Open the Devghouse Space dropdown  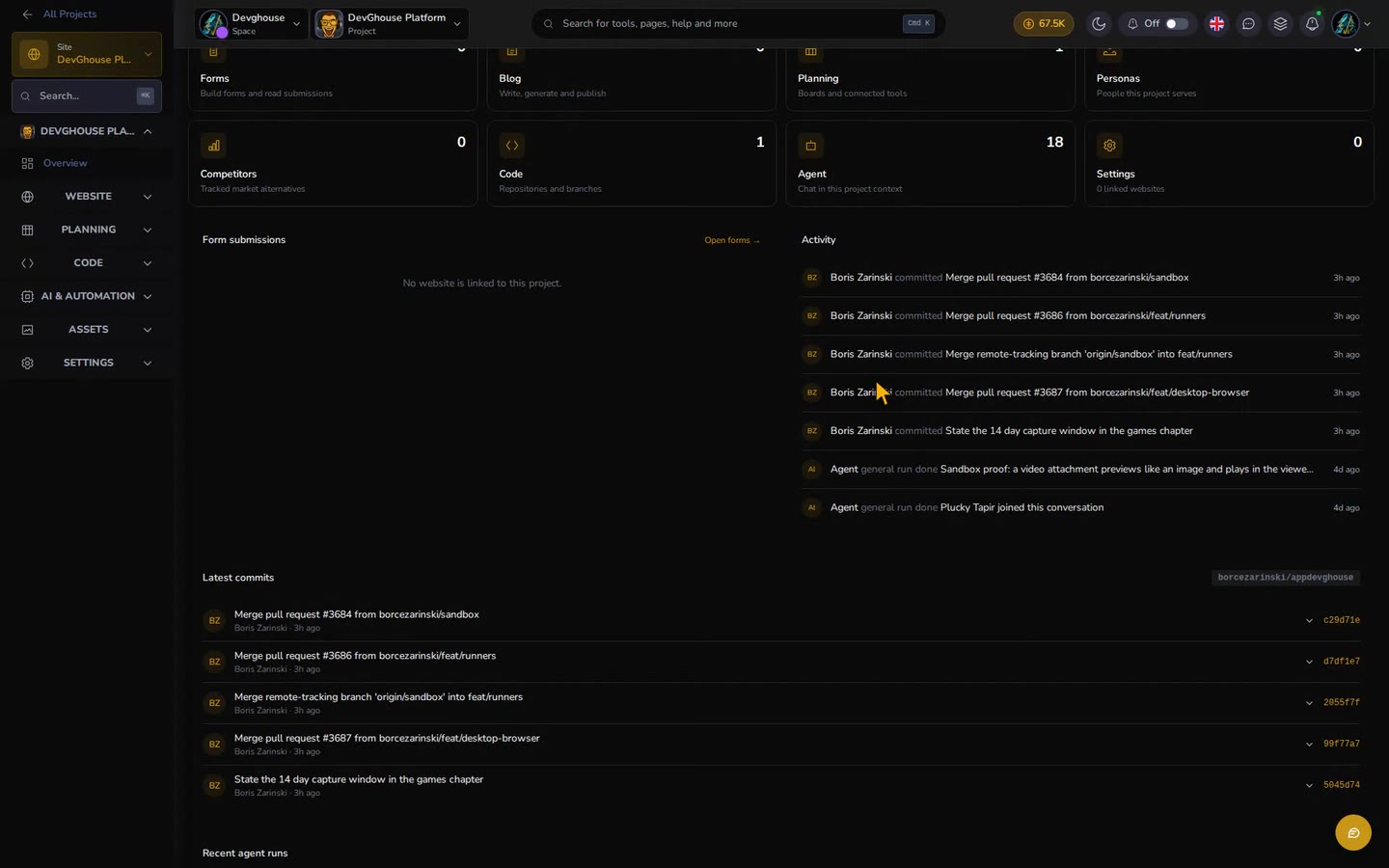click(251, 24)
